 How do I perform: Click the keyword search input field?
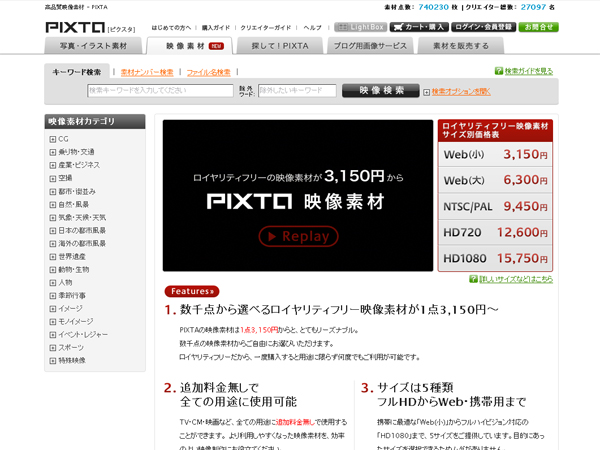(x=160, y=91)
